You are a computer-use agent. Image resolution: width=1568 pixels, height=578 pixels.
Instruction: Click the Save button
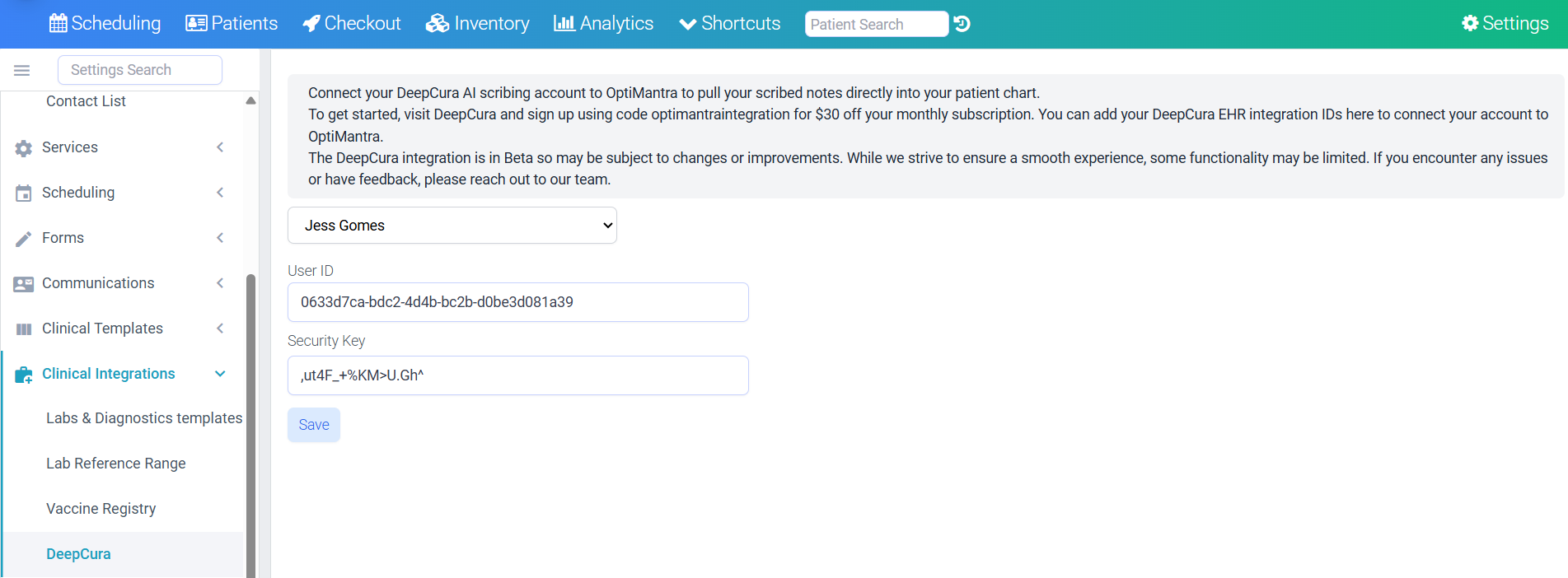314,425
